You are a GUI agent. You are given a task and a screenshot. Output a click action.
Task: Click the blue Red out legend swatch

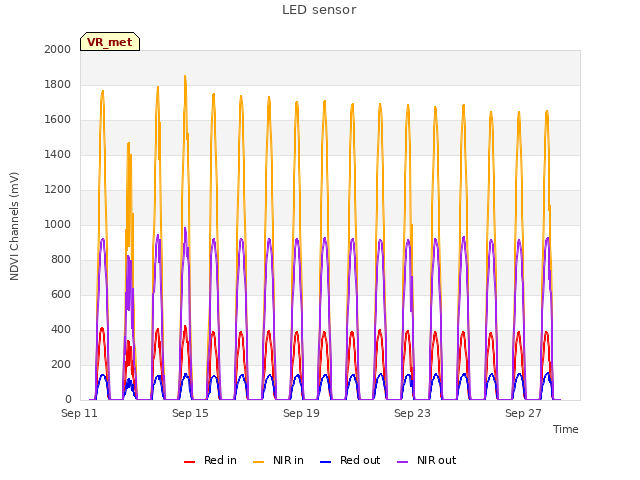click(x=325, y=462)
